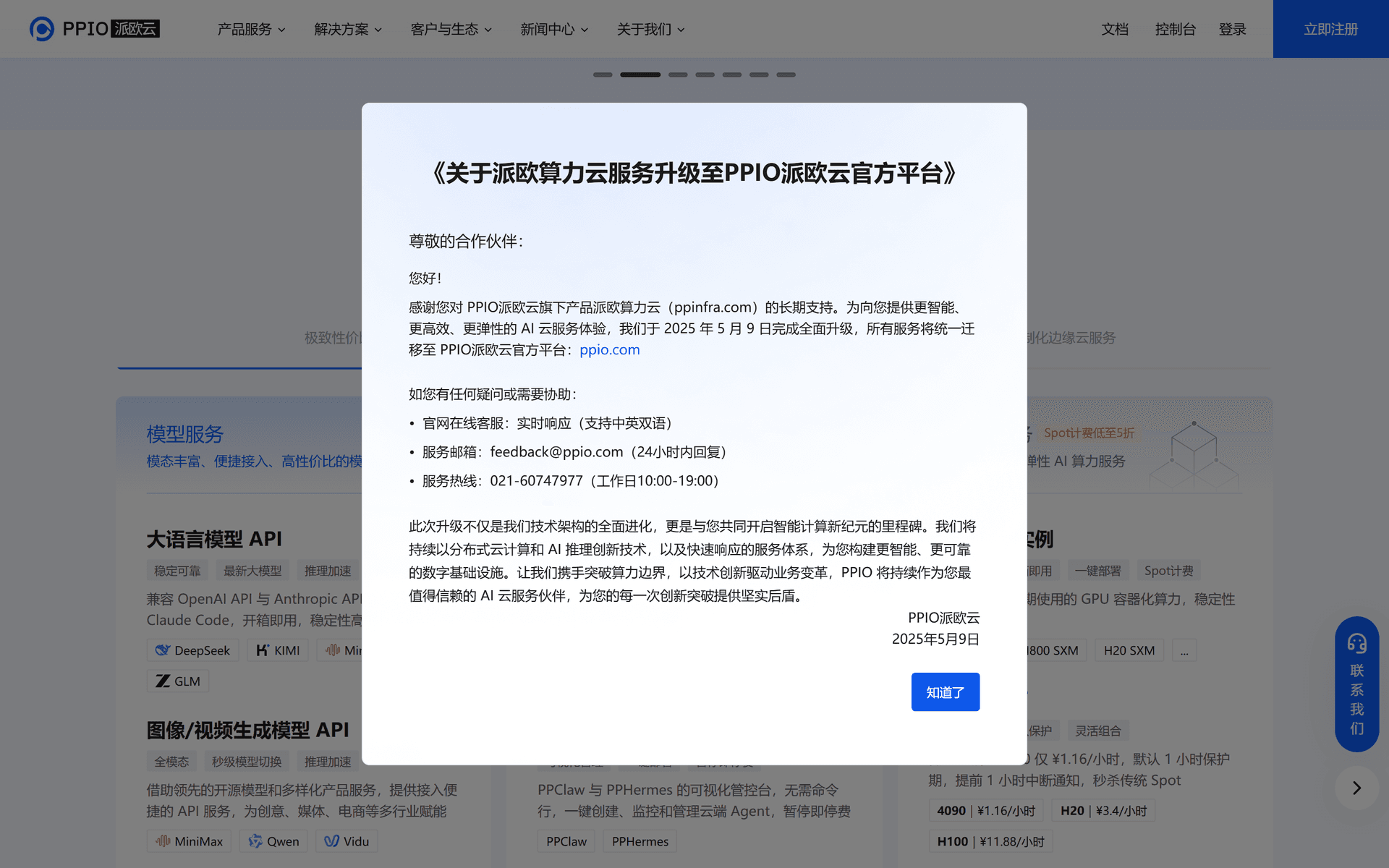Viewport: 1389px width, 868px height.
Task: Click the H100 ¥11.88/小时 price tag
Action: (990, 841)
